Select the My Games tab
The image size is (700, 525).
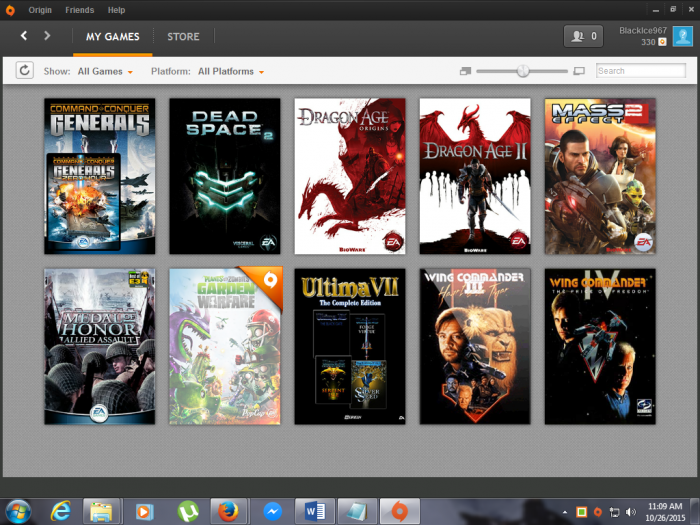point(112,37)
